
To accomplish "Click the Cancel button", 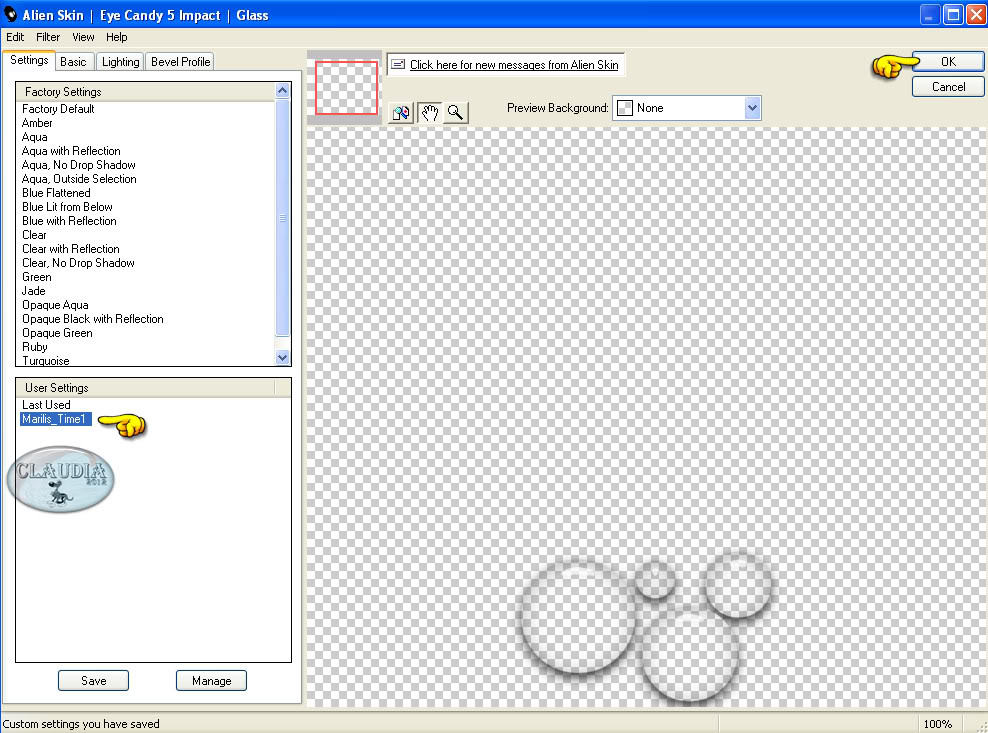I will coord(948,87).
